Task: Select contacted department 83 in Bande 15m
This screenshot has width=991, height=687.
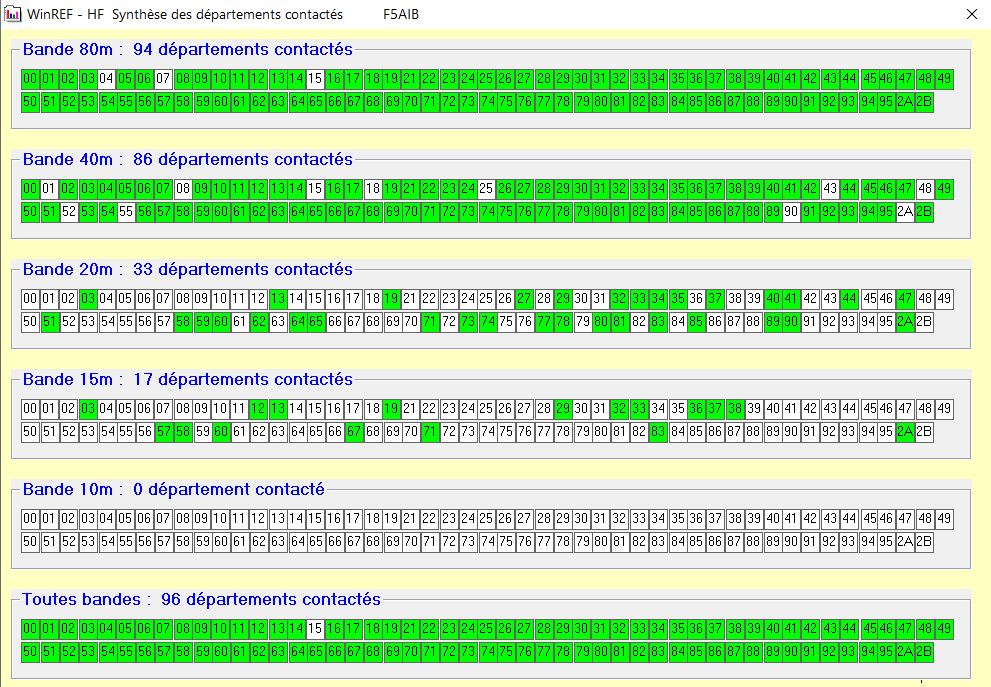Action: [657, 431]
